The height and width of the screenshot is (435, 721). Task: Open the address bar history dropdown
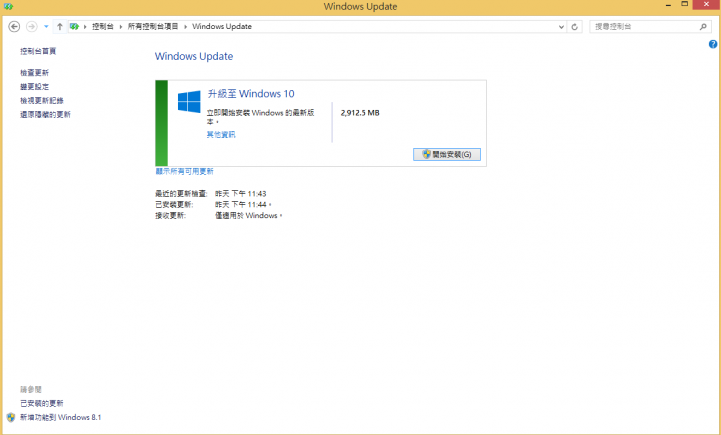click(x=561, y=27)
